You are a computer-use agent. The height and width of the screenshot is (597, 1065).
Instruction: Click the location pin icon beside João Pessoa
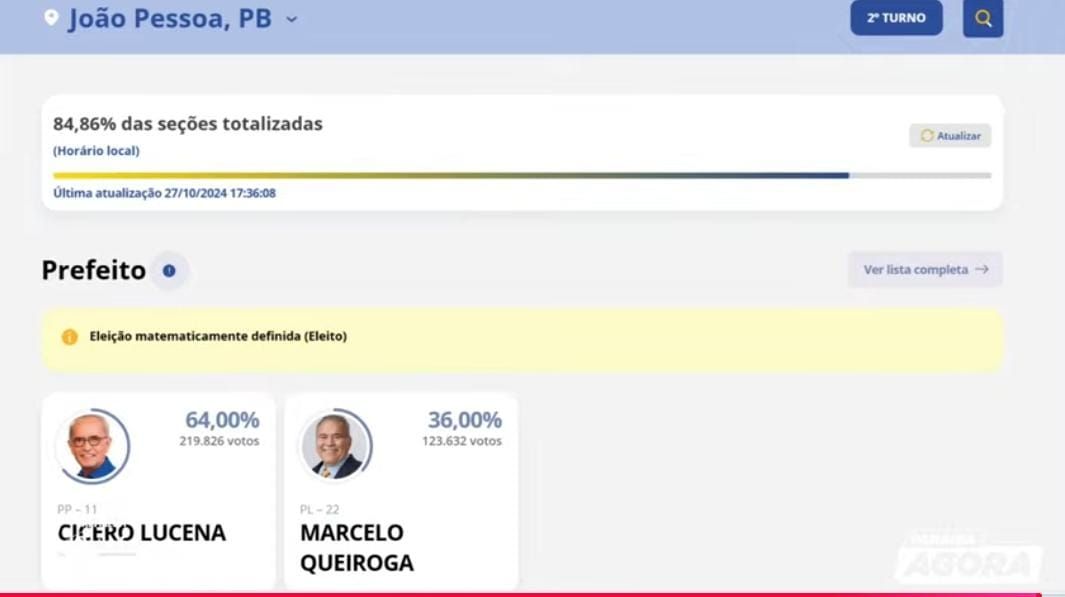[51, 18]
